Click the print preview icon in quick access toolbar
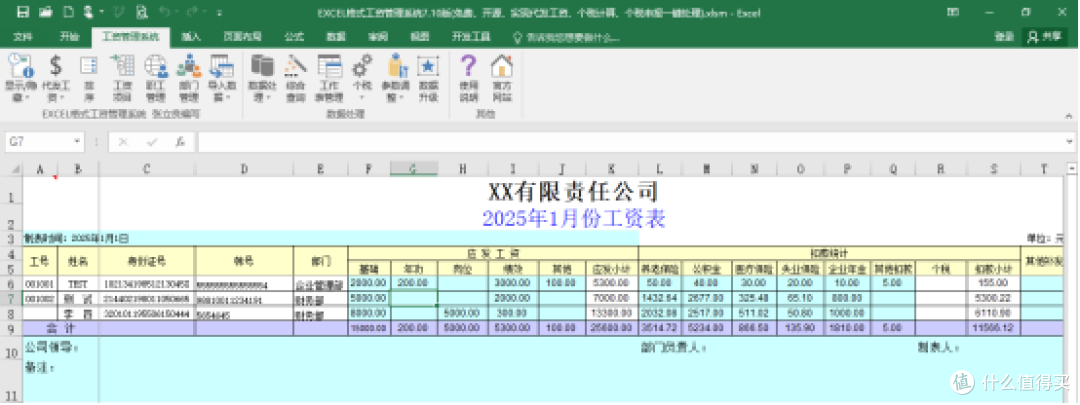Screen dimensions: 1080x405 [x=141, y=12]
